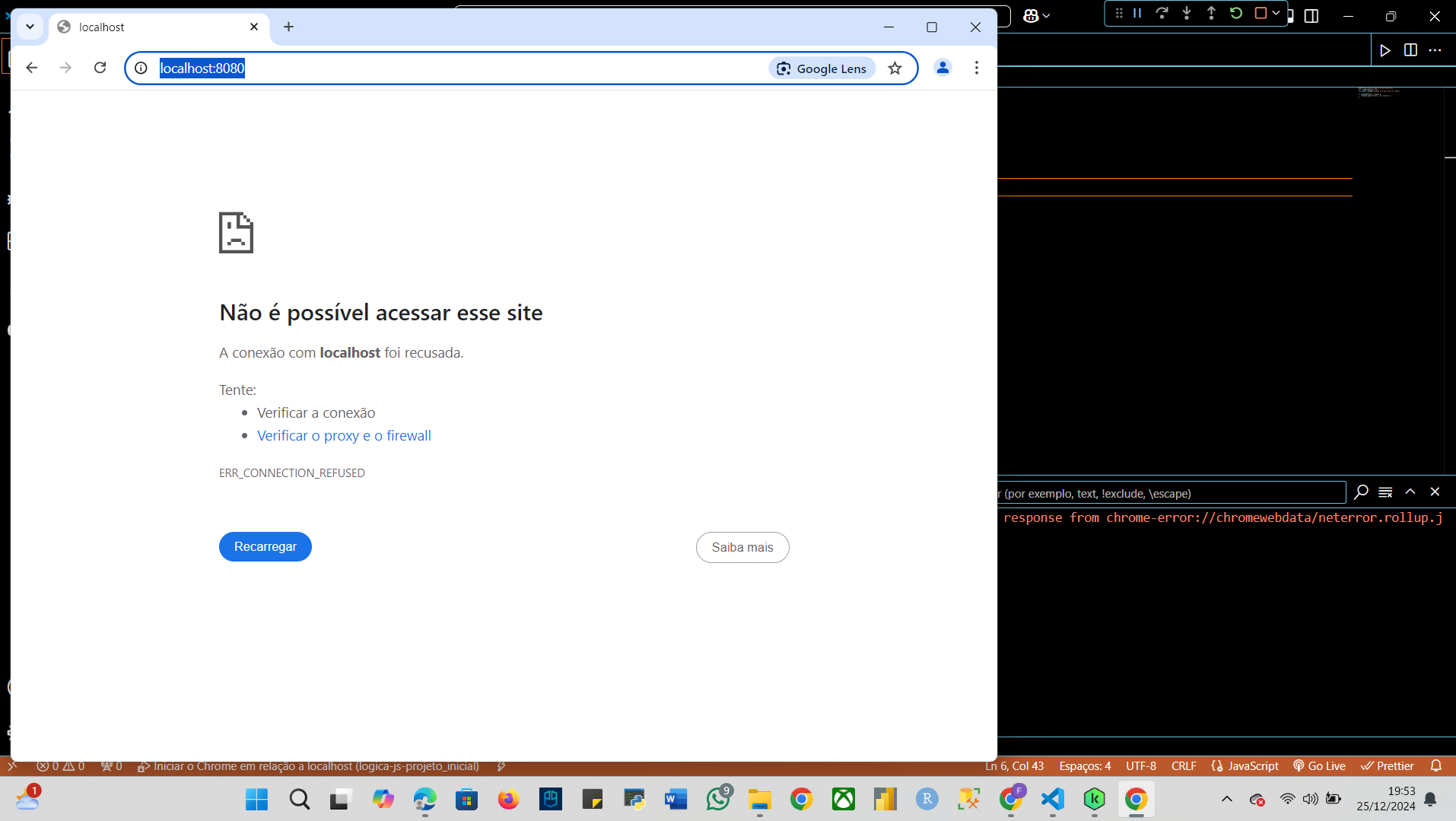Viewport: 1456px width, 821px height.
Task: Open Chrome tab search dropdown arrow
Action: tap(30, 27)
